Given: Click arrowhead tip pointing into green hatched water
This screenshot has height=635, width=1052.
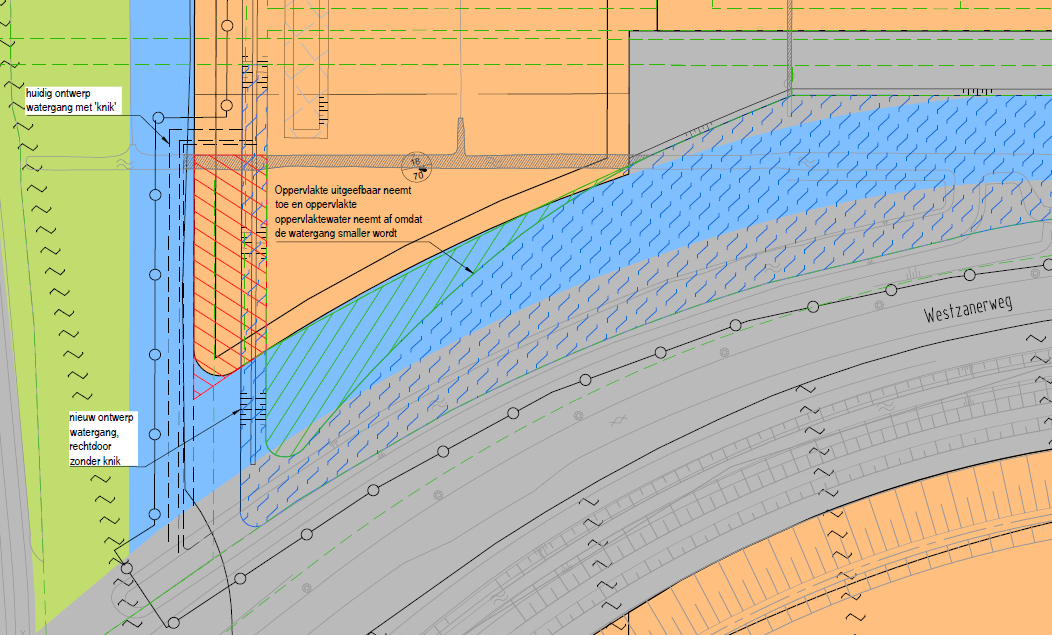Looking at the screenshot, I should click(472, 271).
